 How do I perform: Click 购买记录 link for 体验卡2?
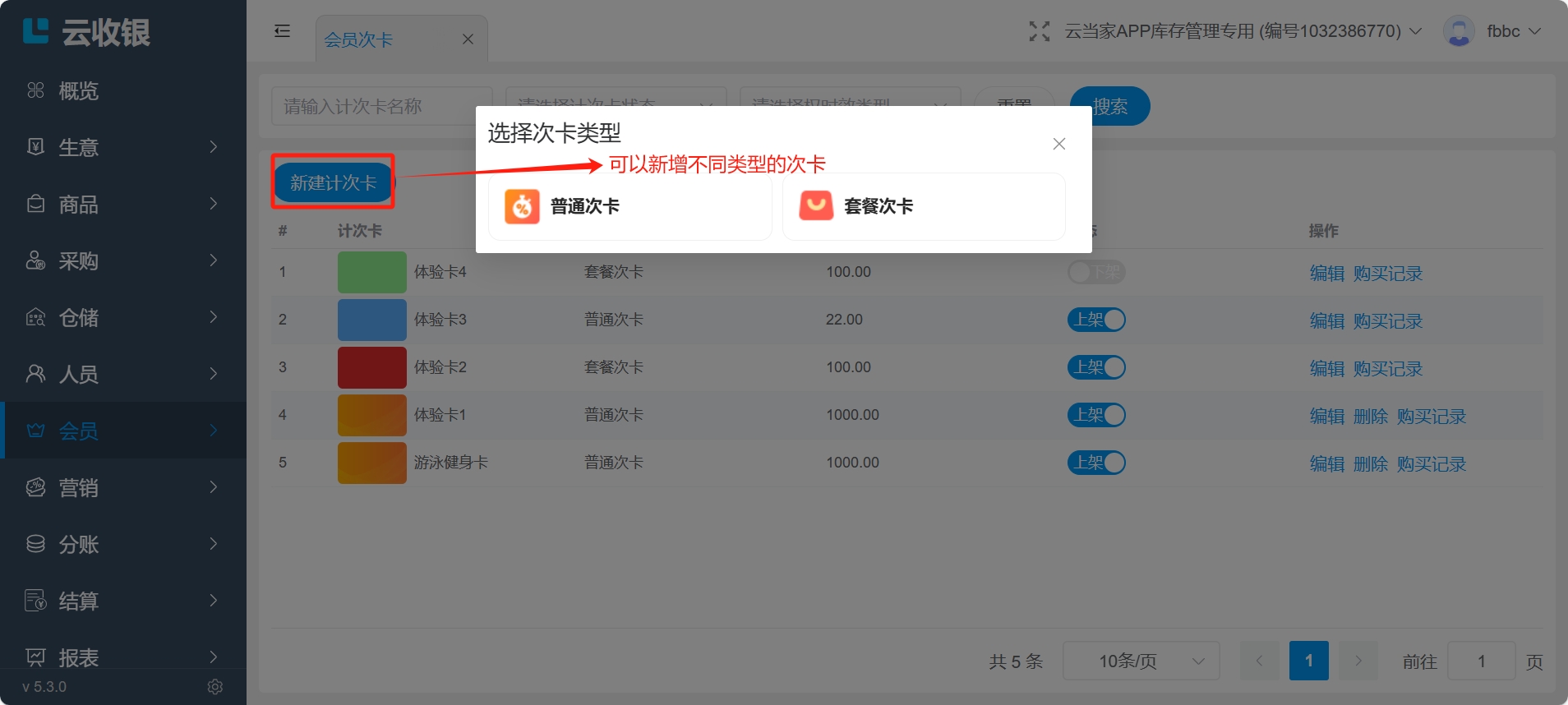point(1387,368)
